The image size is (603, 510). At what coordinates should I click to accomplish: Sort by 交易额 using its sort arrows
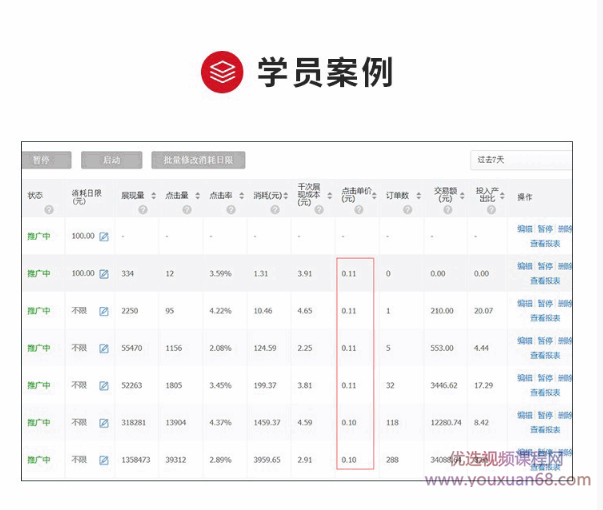462,196
